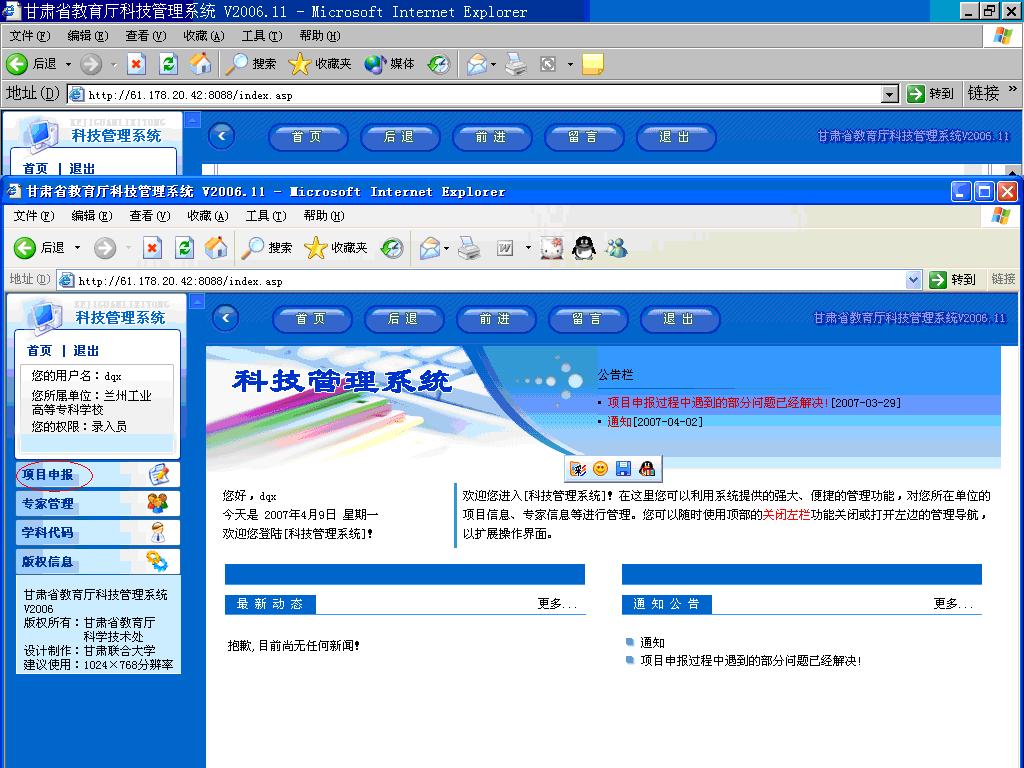Click 更多... beside the 最新动态 heading
1024x768 pixels.
pyautogui.click(x=557, y=604)
